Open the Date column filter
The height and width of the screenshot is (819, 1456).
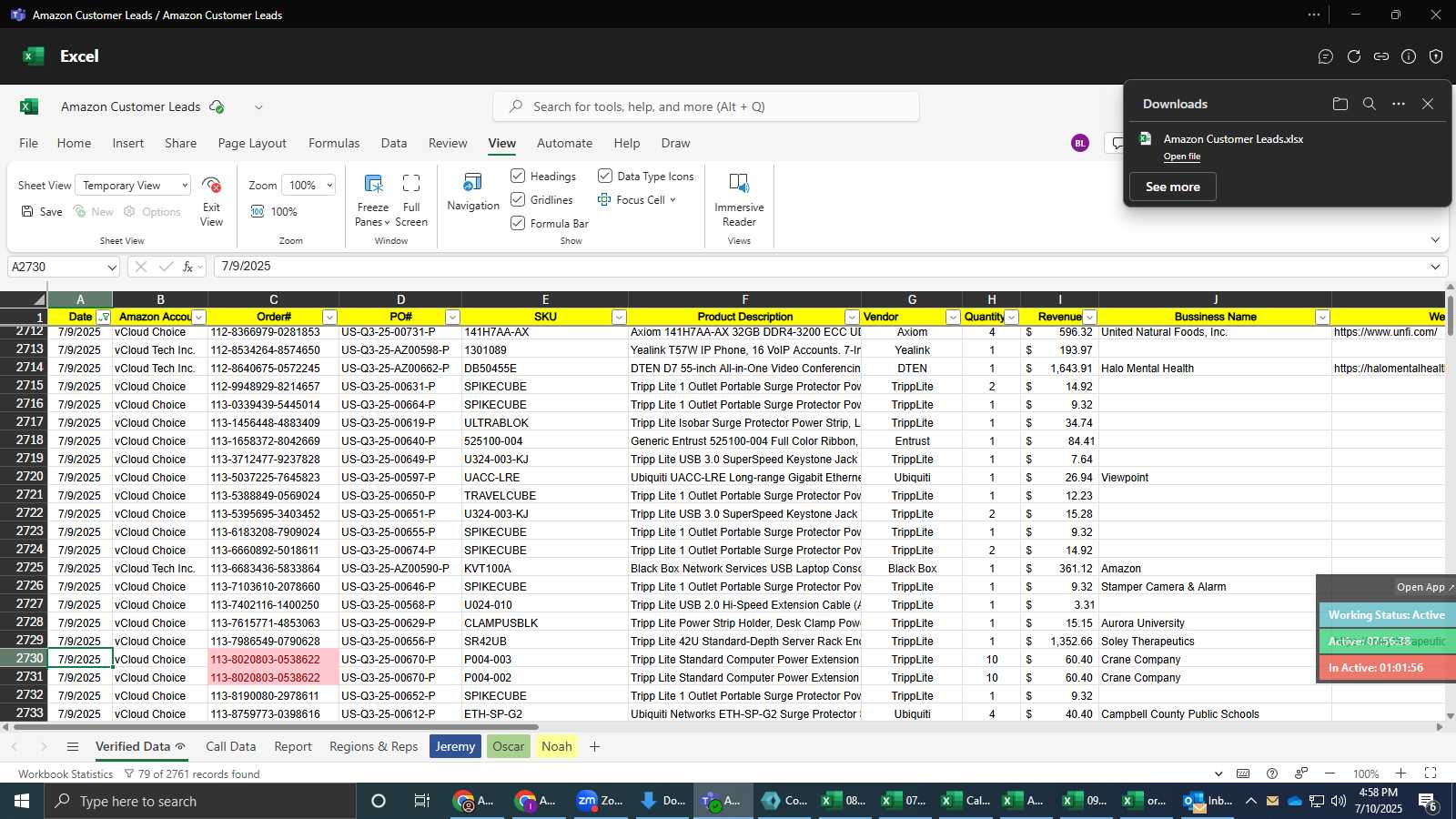click(104, 317)
